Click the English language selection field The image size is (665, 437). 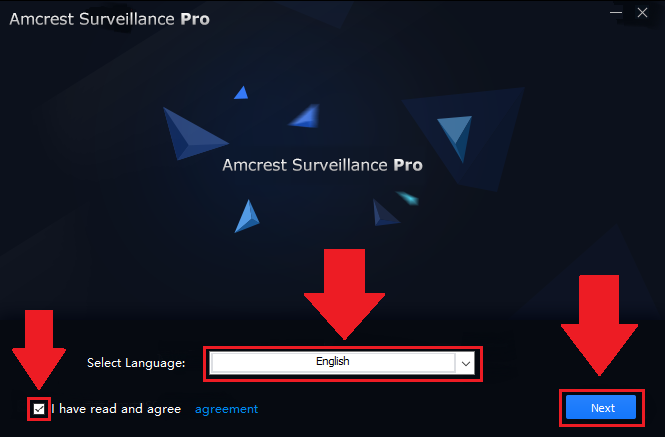[x=333, y=363]
